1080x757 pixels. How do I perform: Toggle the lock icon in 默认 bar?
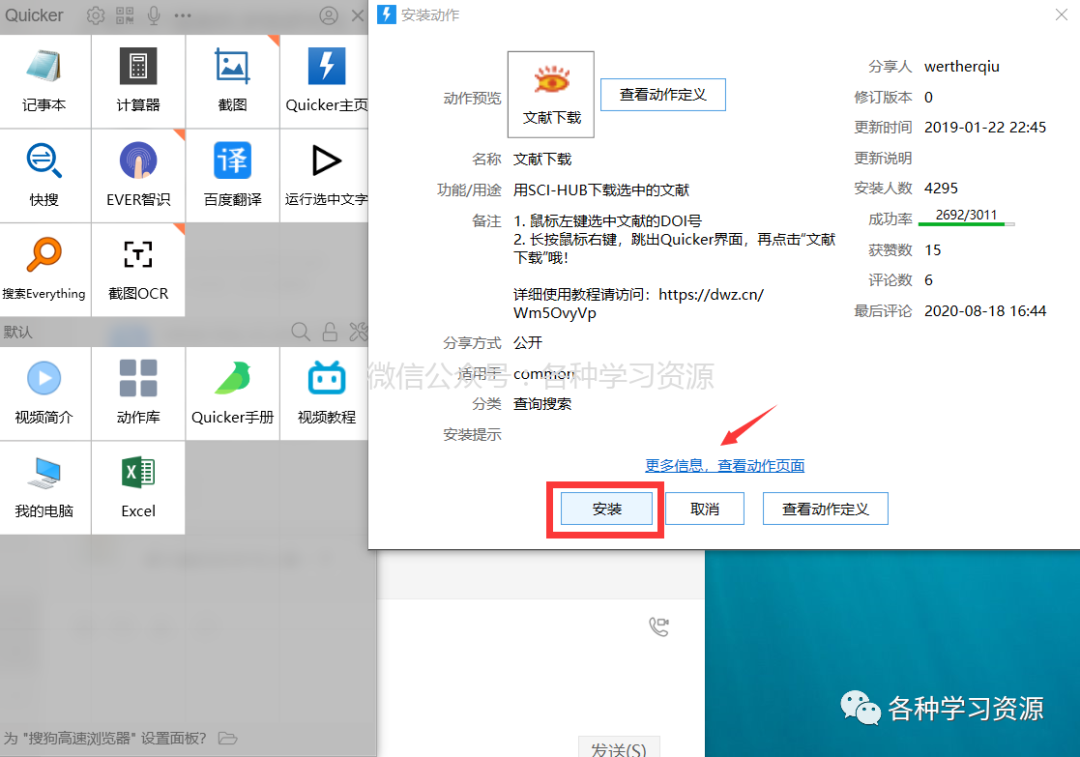pos(330,331)
